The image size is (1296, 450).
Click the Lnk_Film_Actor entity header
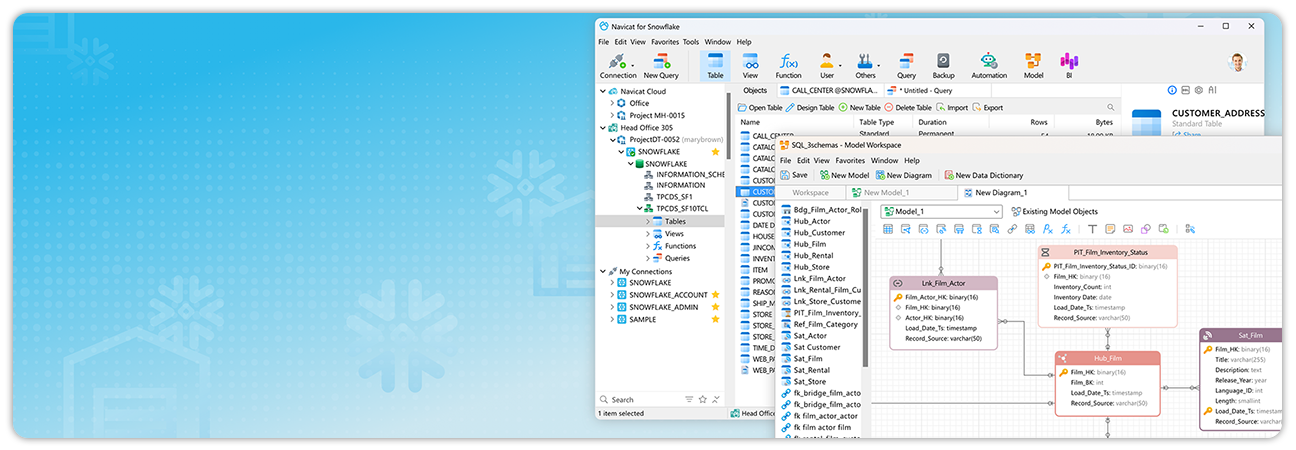coord(943,283)
